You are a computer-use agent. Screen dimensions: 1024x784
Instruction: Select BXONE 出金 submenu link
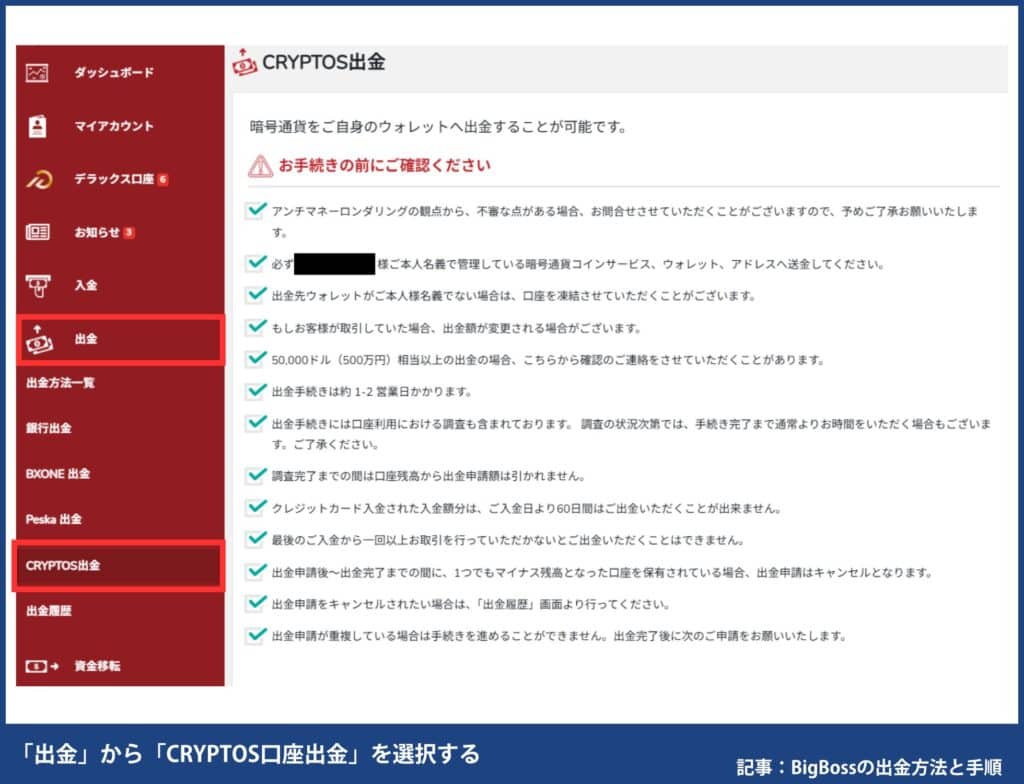(57, 474)
